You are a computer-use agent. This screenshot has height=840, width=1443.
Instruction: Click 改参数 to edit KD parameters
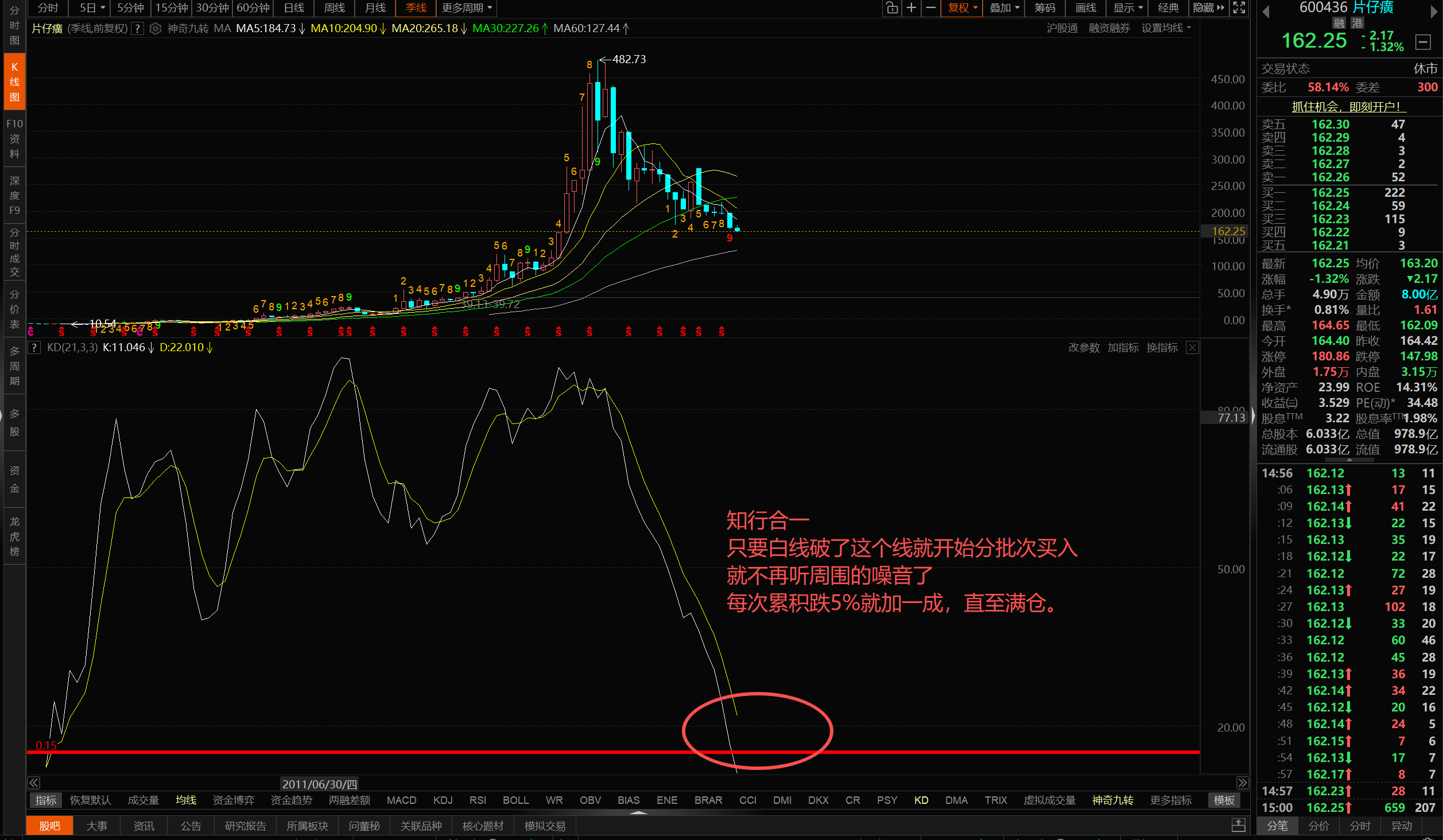1084,347
